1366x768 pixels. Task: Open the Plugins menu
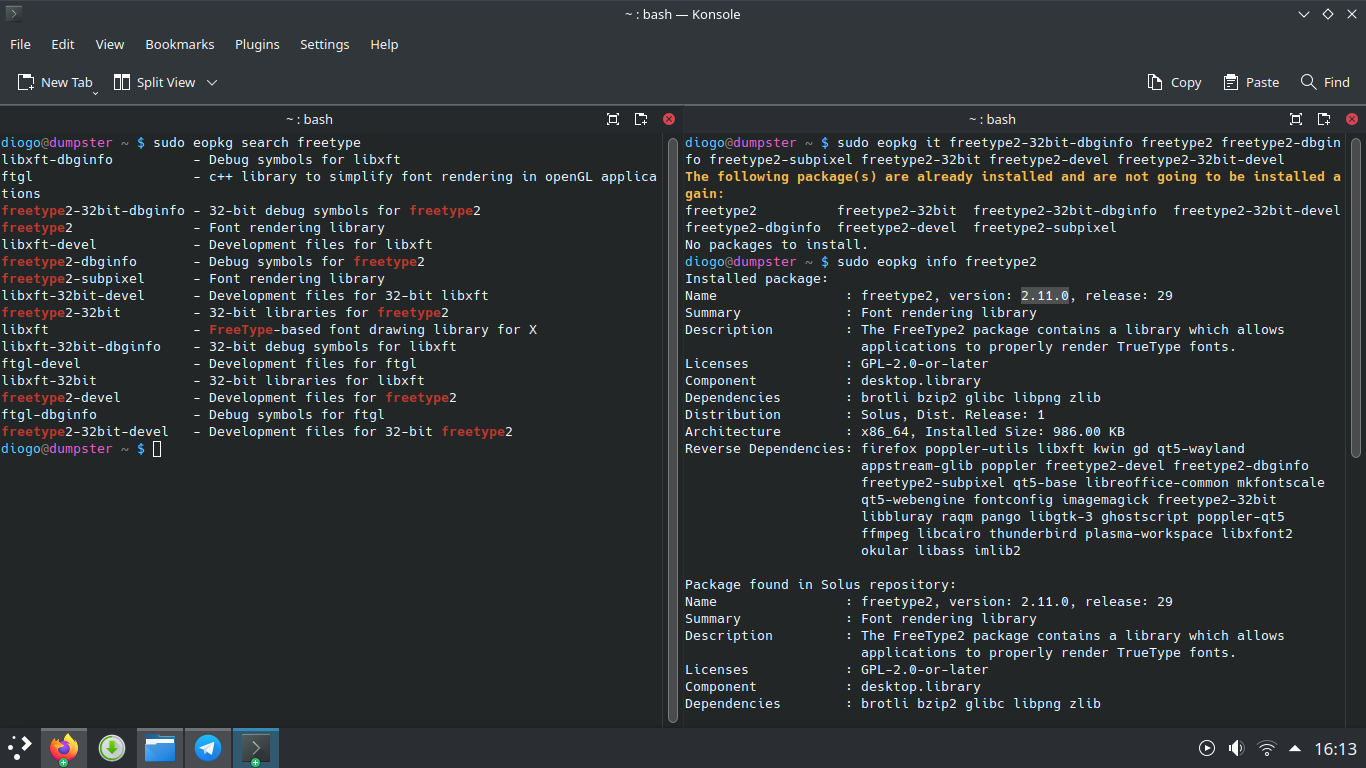pos(257,44)
